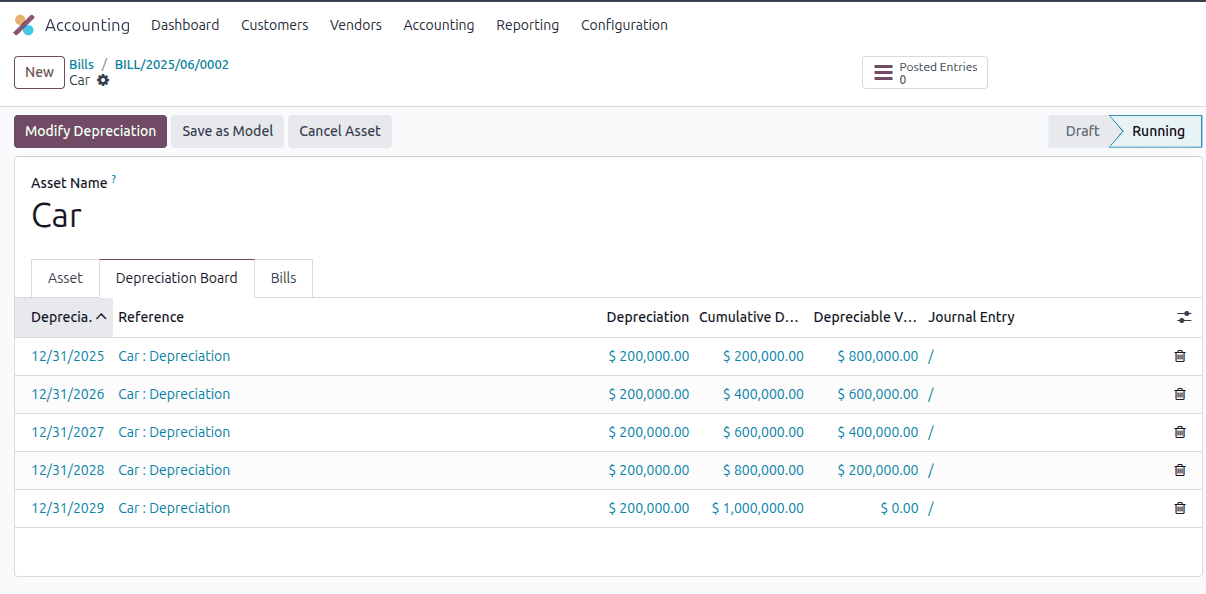Delete the 12/31/2029 line with trash icon
This screenshot has height=594, width=1206.
click(1179, 508)
